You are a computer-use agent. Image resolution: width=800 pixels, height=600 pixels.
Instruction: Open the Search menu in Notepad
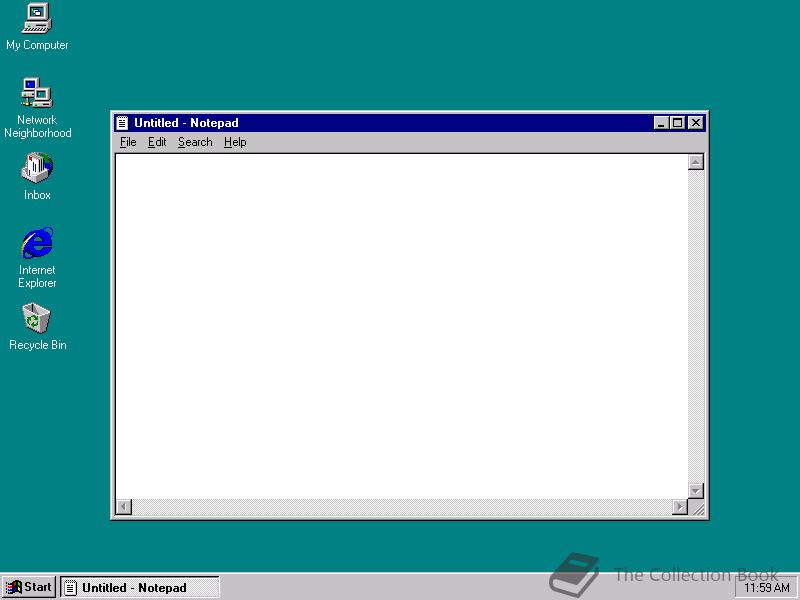(195, 142)
